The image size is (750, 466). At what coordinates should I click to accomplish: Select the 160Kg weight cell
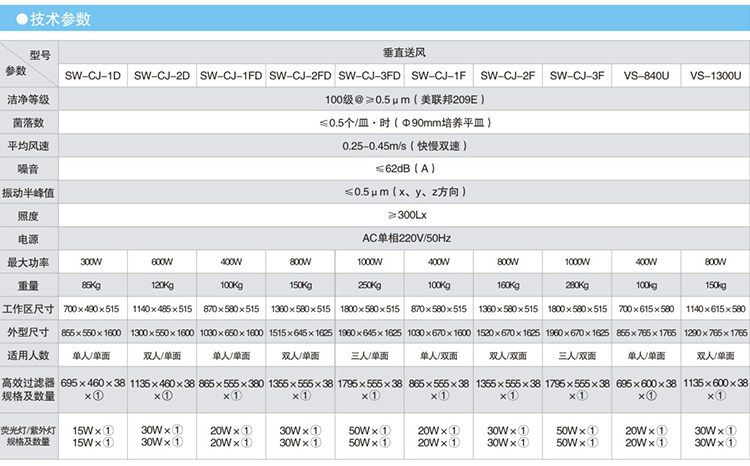tap(508, 285)
